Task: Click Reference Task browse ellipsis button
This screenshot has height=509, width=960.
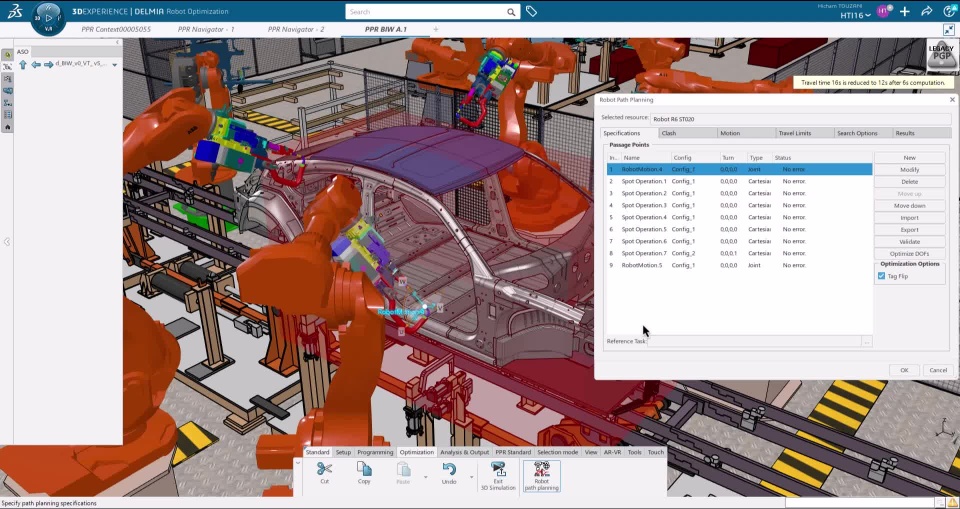Action: [x=866, y=341]
